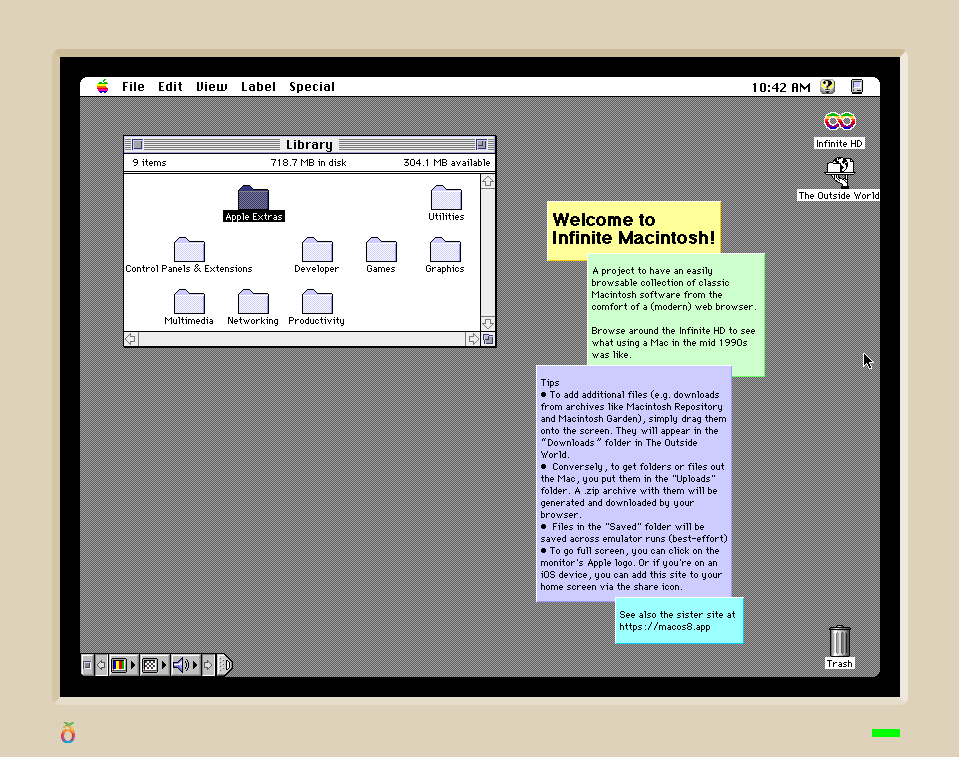Select the Multimedia folder icon
Viewport: 959px width, 757px height.
pyautogui.click(x=189, y=301)
